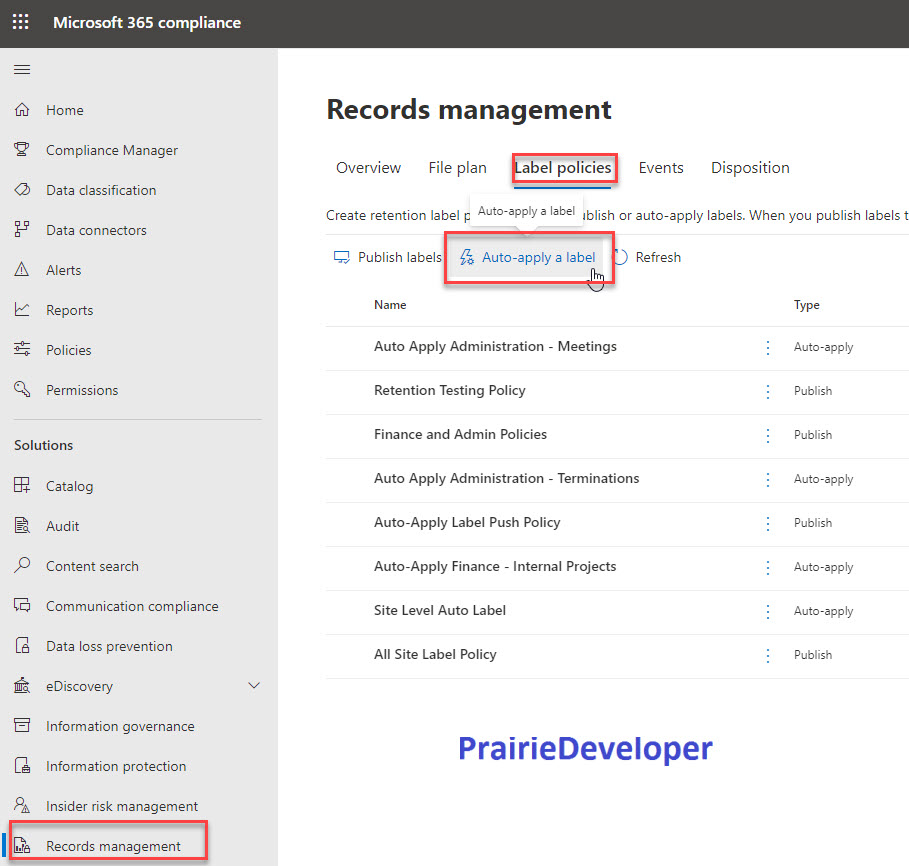This screenshot has height=866, width=909.
Task: Collapse navigation with the hamburger menu icon
Action: pos(22,70)
